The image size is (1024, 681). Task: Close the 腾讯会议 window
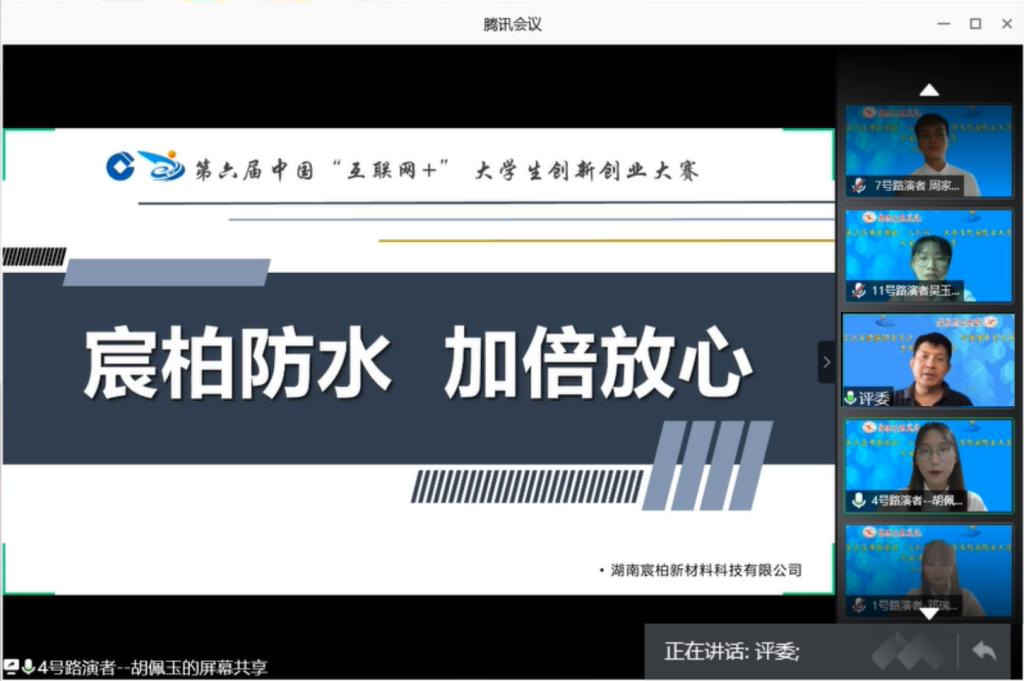1007,24
